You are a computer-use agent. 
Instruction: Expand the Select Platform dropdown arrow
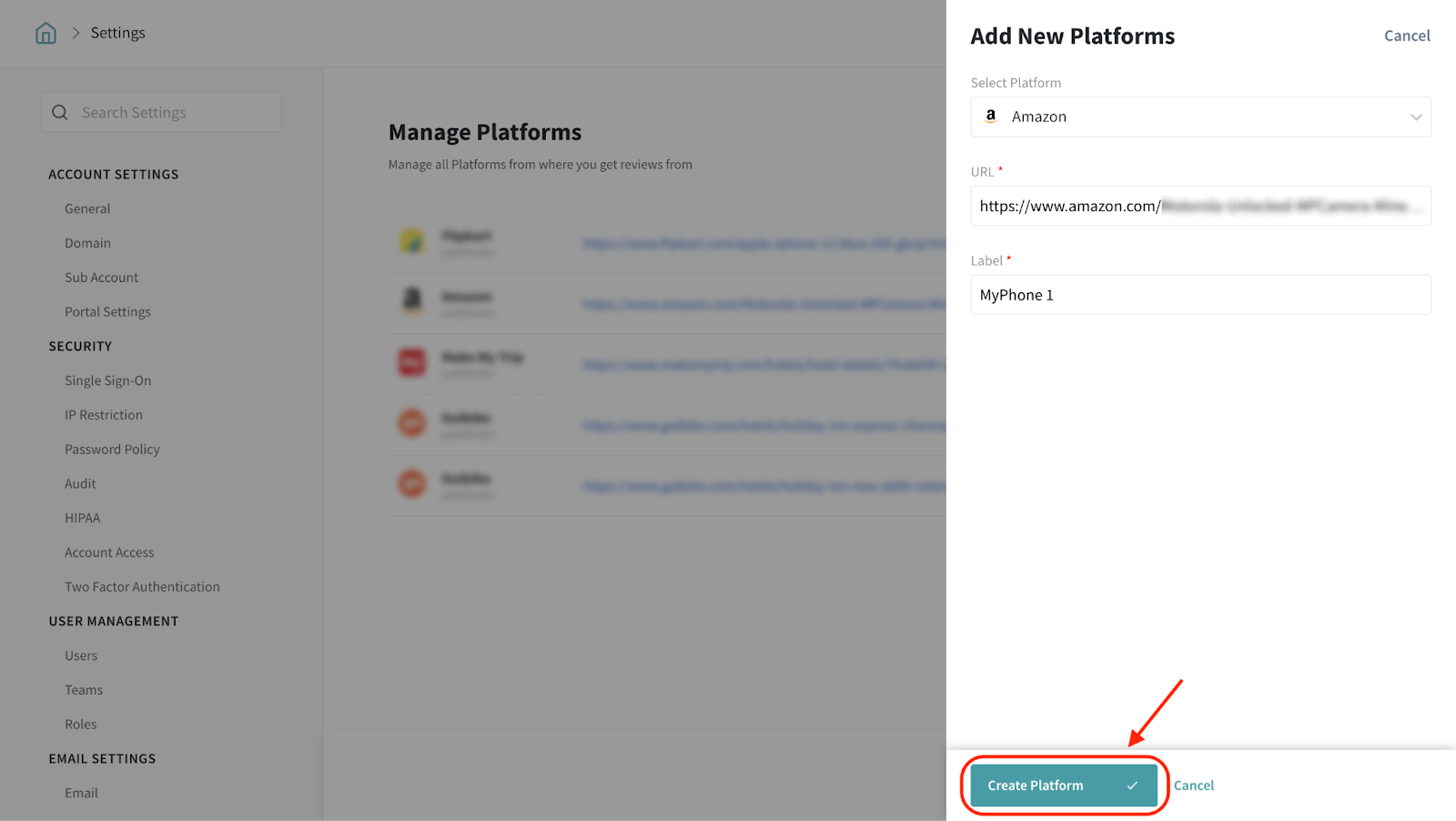point(1415,117)
